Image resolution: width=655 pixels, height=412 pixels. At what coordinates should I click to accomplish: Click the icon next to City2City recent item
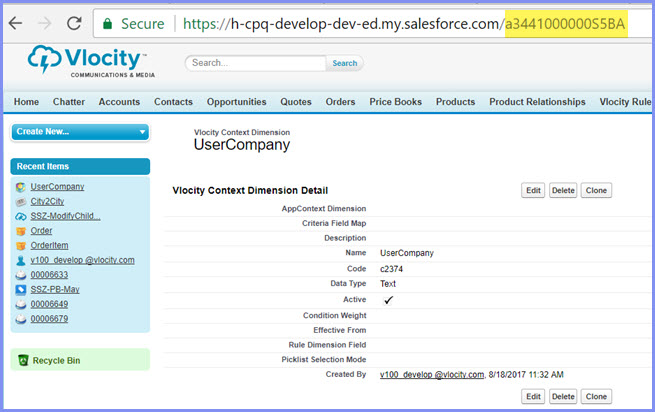21,202
